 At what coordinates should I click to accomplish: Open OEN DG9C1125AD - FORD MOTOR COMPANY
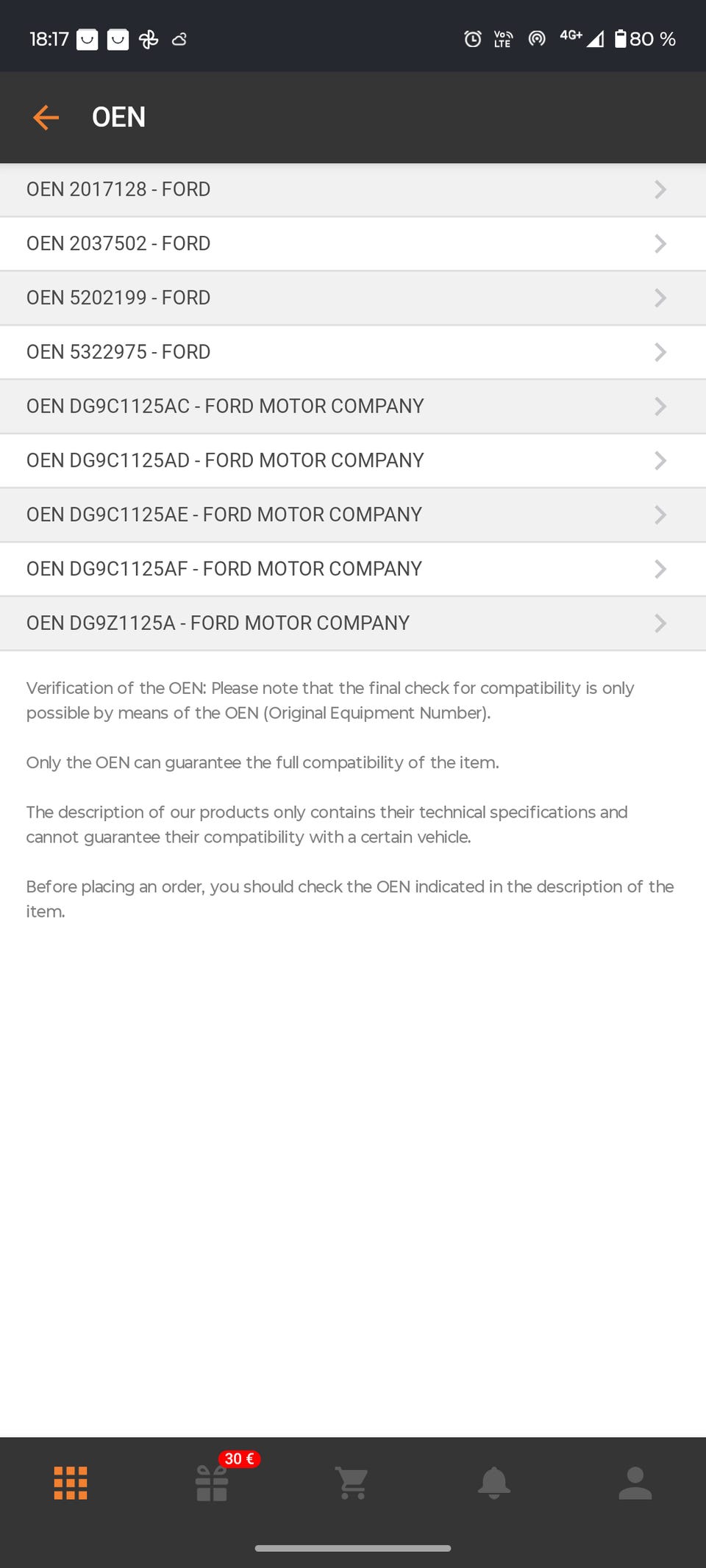click(353, 461)
